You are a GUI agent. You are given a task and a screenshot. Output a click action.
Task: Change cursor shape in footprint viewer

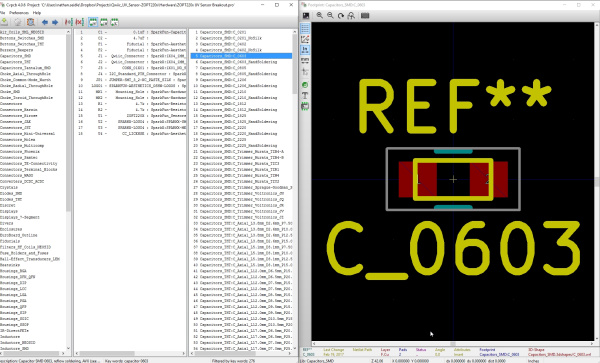click(305, 71)
